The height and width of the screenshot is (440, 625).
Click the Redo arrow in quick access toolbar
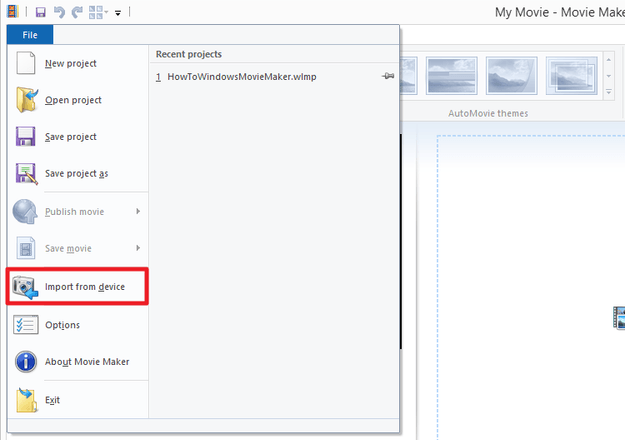pos(77,12)
